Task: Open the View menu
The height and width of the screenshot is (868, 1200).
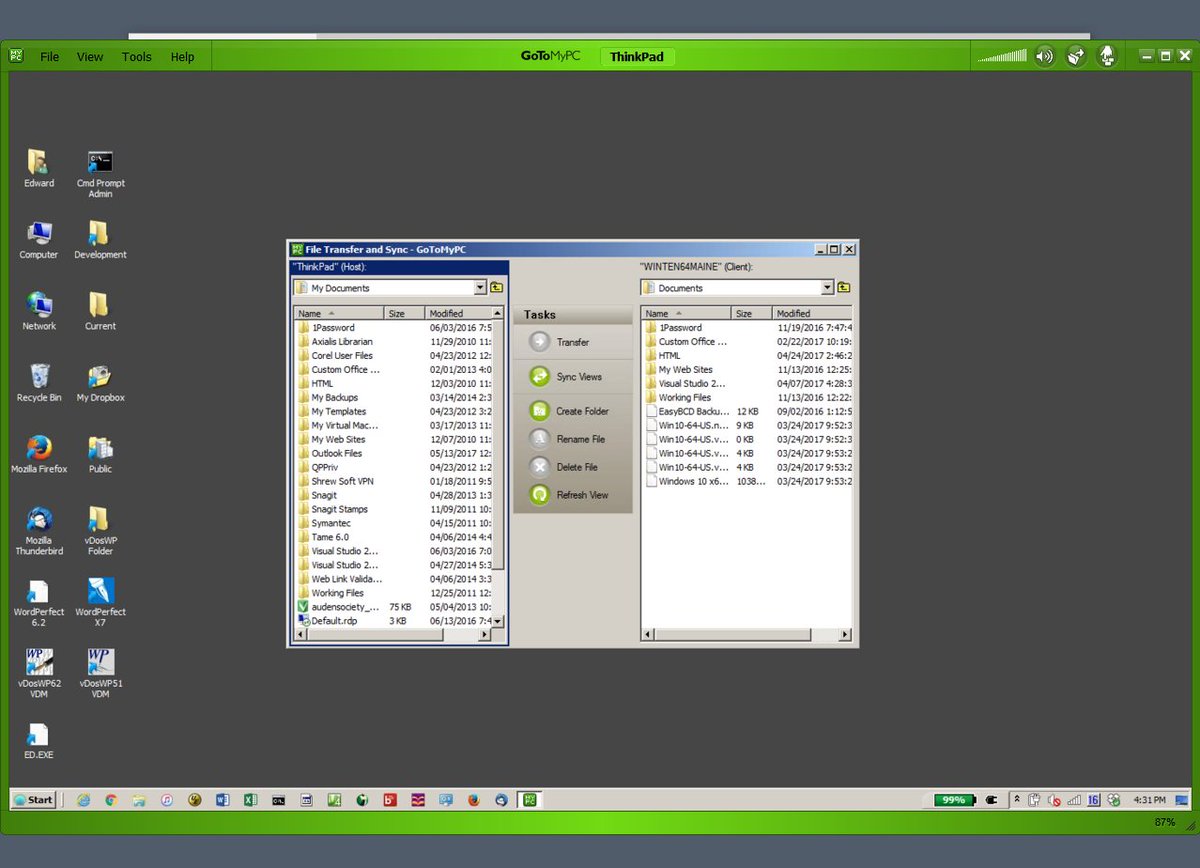Action: (x=90, y=57)
